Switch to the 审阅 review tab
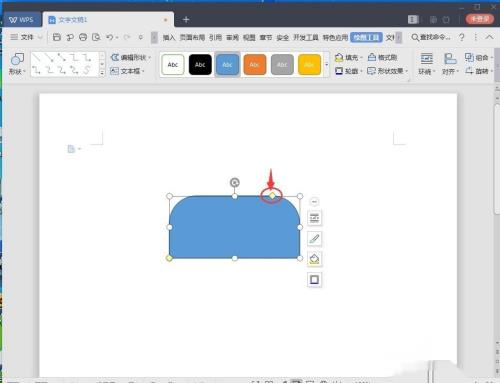Screen dimensions: 500x383 (x=232, y=37)
